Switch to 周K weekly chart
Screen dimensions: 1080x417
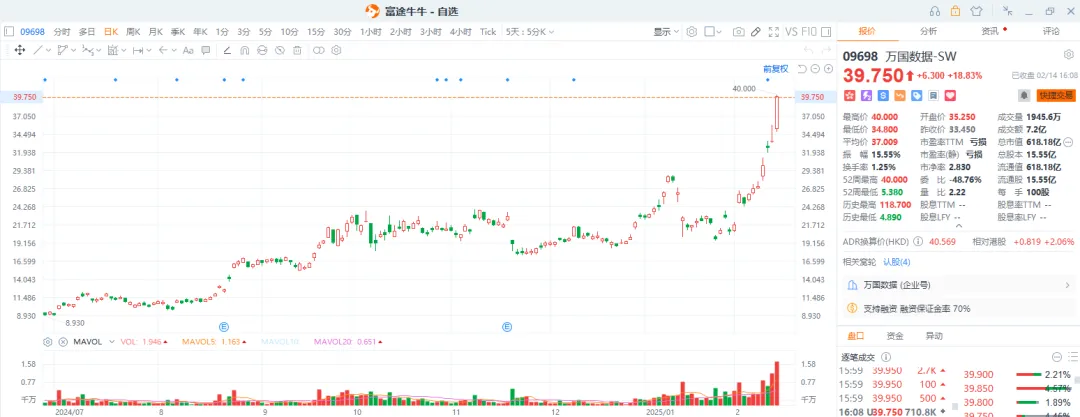pos(133,32)
